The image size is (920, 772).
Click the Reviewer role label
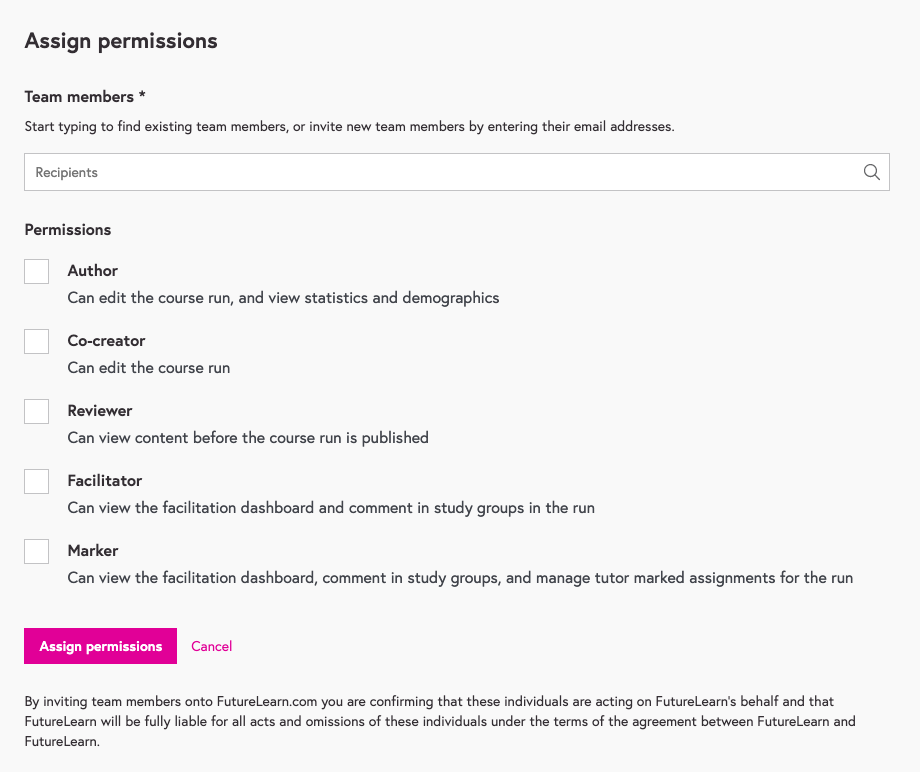[99, 410]
